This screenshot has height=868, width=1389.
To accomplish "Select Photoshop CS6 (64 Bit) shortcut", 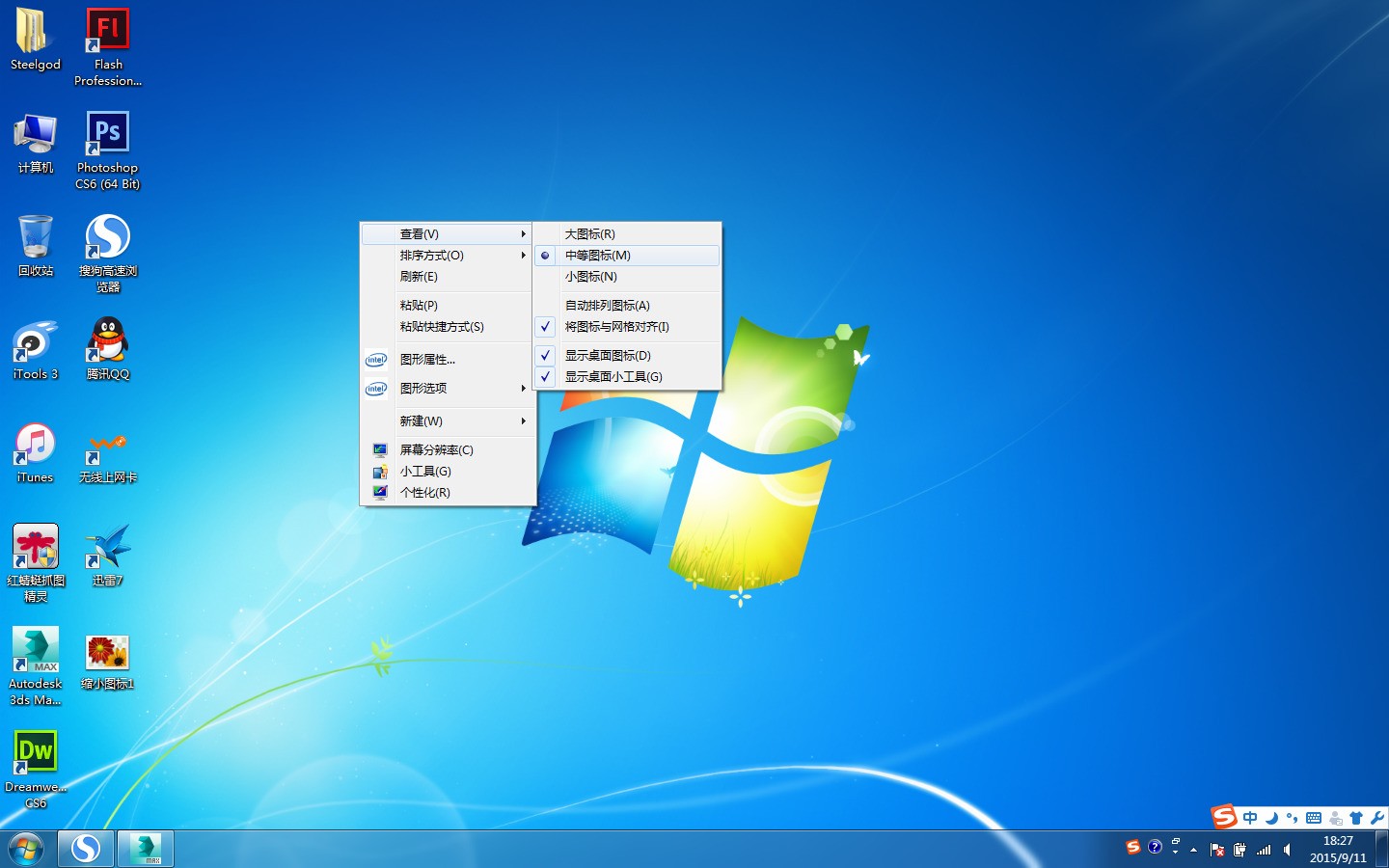I will coord(108,149).
